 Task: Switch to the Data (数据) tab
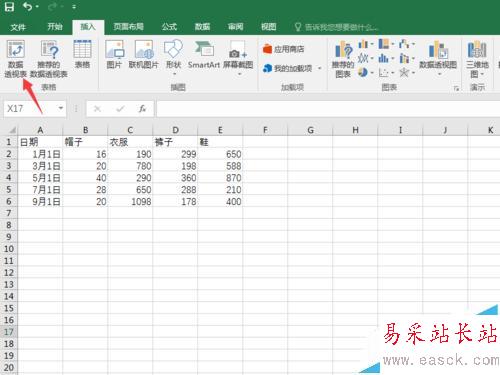(x=202, y=27)
